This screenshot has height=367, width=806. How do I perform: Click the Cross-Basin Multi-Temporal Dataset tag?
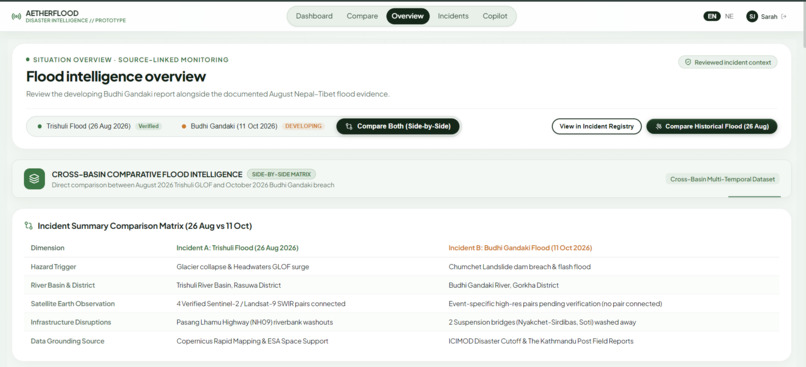pyautogui.click(x=722, y=179)
